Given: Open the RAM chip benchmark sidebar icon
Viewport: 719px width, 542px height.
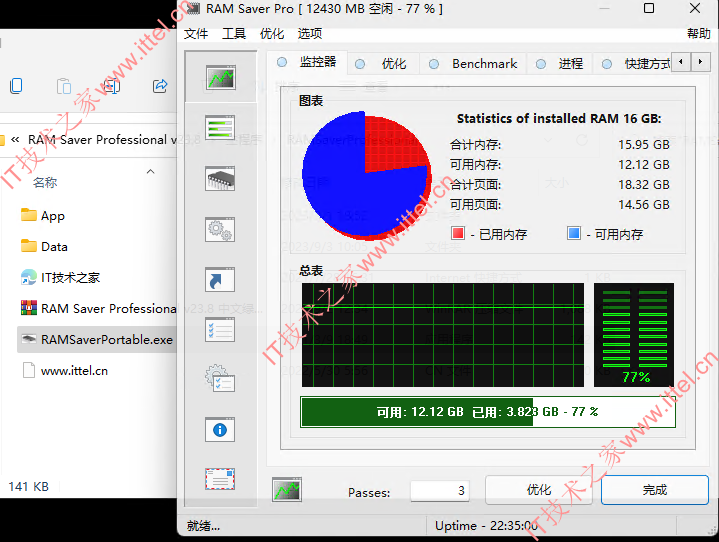Looking at the screenshot, I should tap(220, 178).
